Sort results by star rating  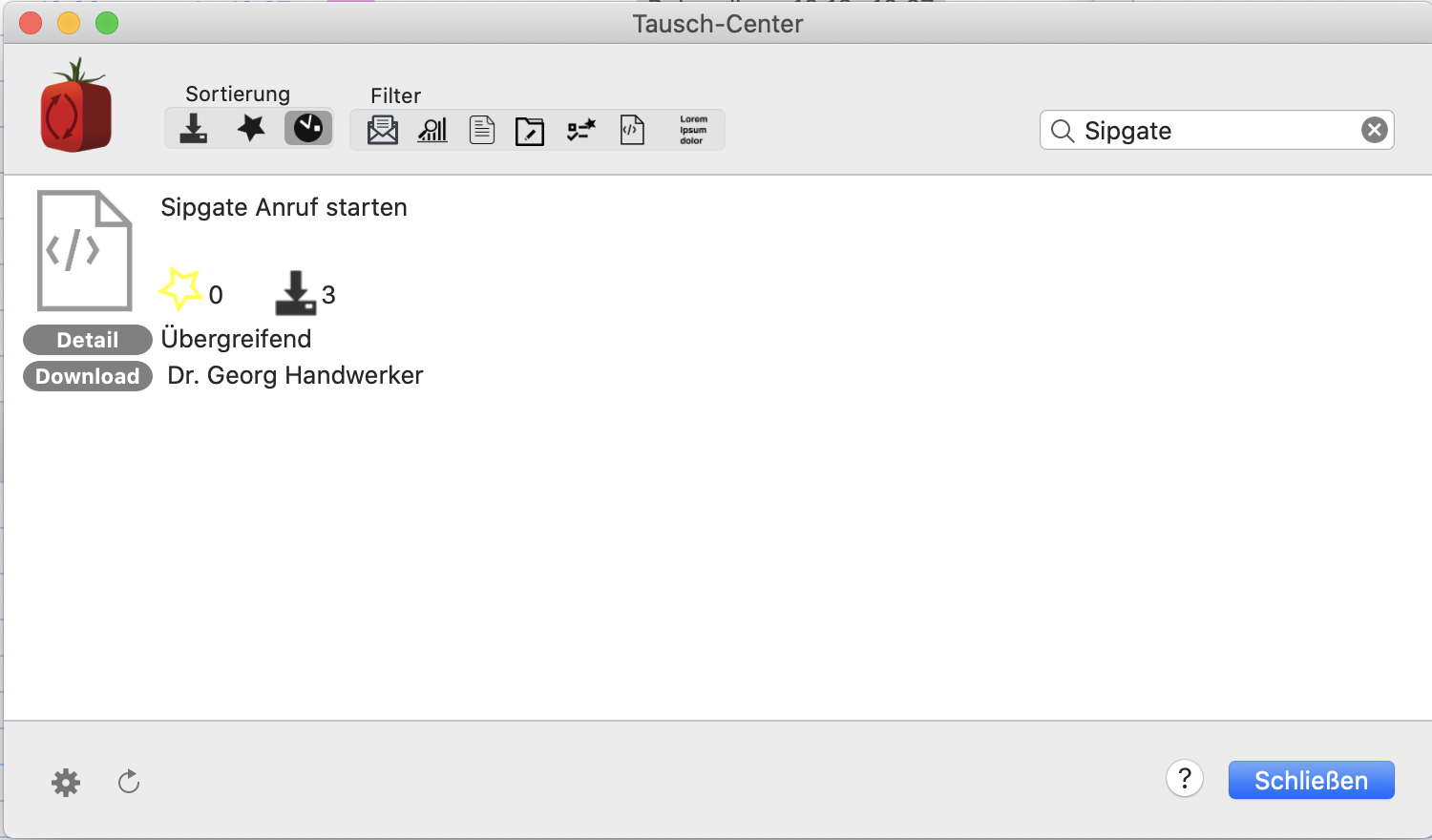pos(251,128)
